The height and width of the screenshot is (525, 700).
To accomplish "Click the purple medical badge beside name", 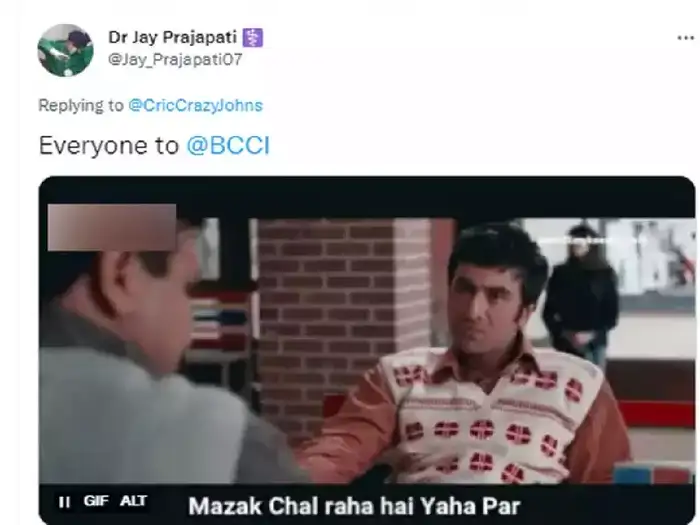I will point(253,38).
